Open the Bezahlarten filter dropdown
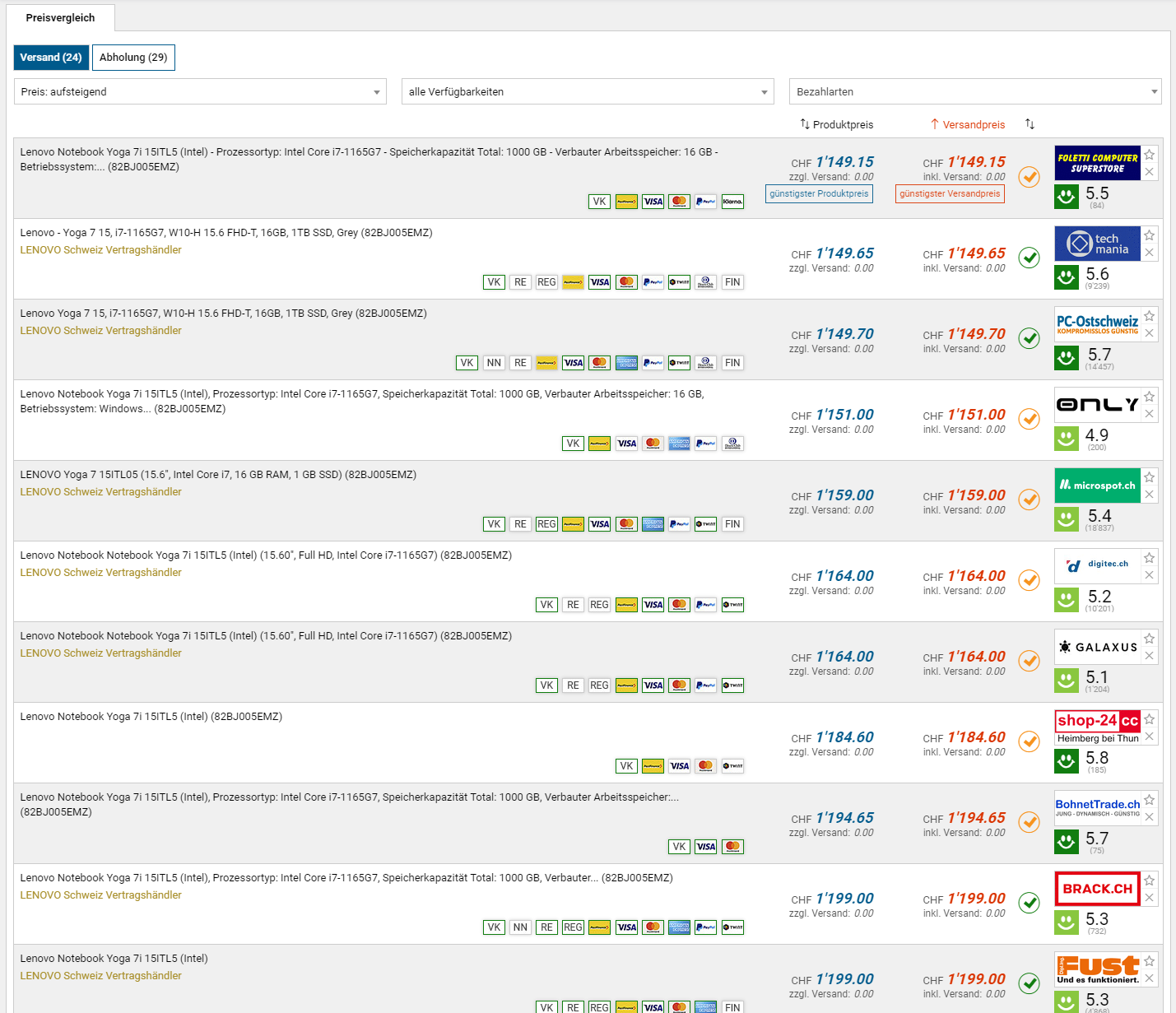Image resolution: width=1176 pixels, height=1013 pixels. coord(975,91)
